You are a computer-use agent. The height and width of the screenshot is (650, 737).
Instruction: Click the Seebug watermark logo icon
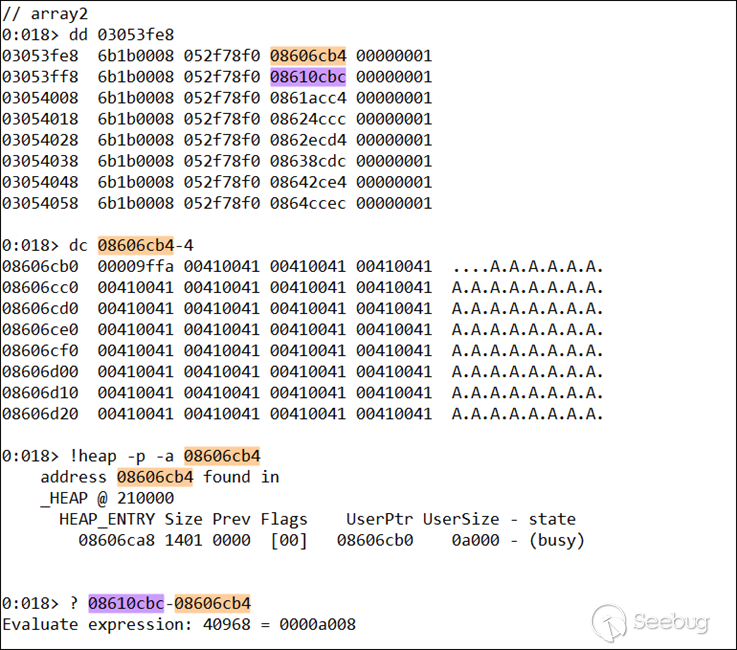(x=609, y=623)
